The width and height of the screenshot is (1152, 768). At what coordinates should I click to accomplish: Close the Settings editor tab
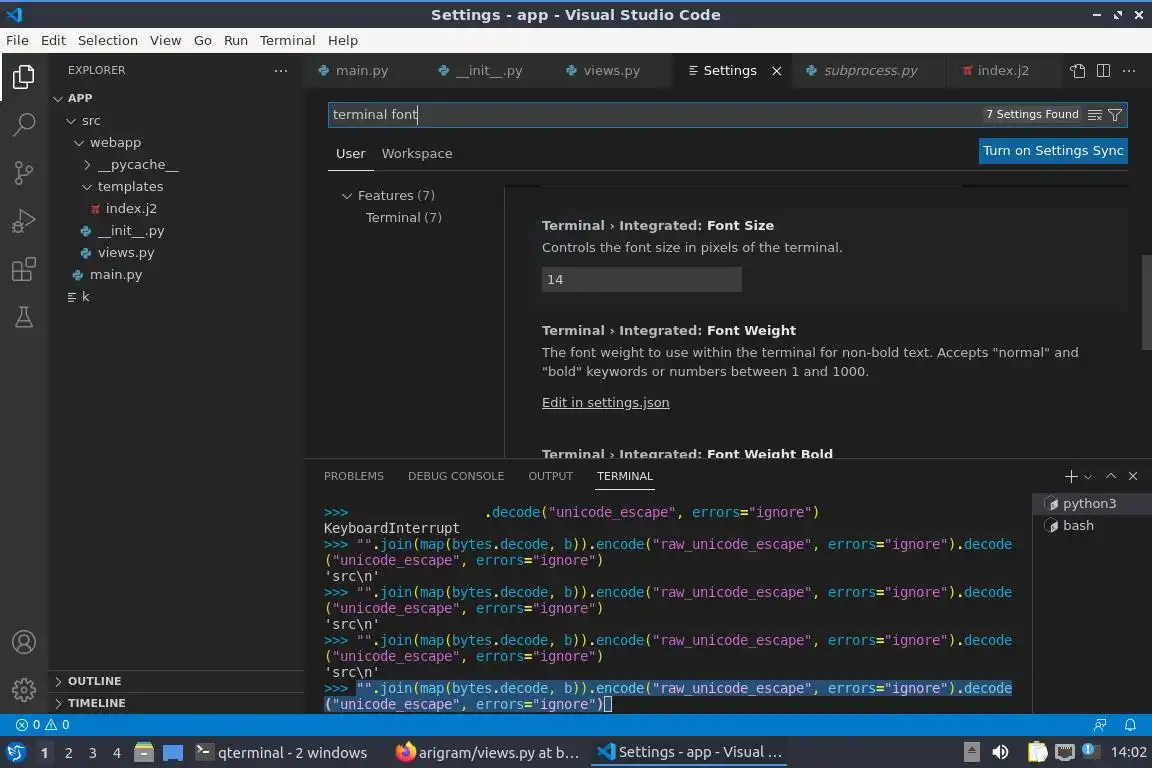tap(777, 71)
